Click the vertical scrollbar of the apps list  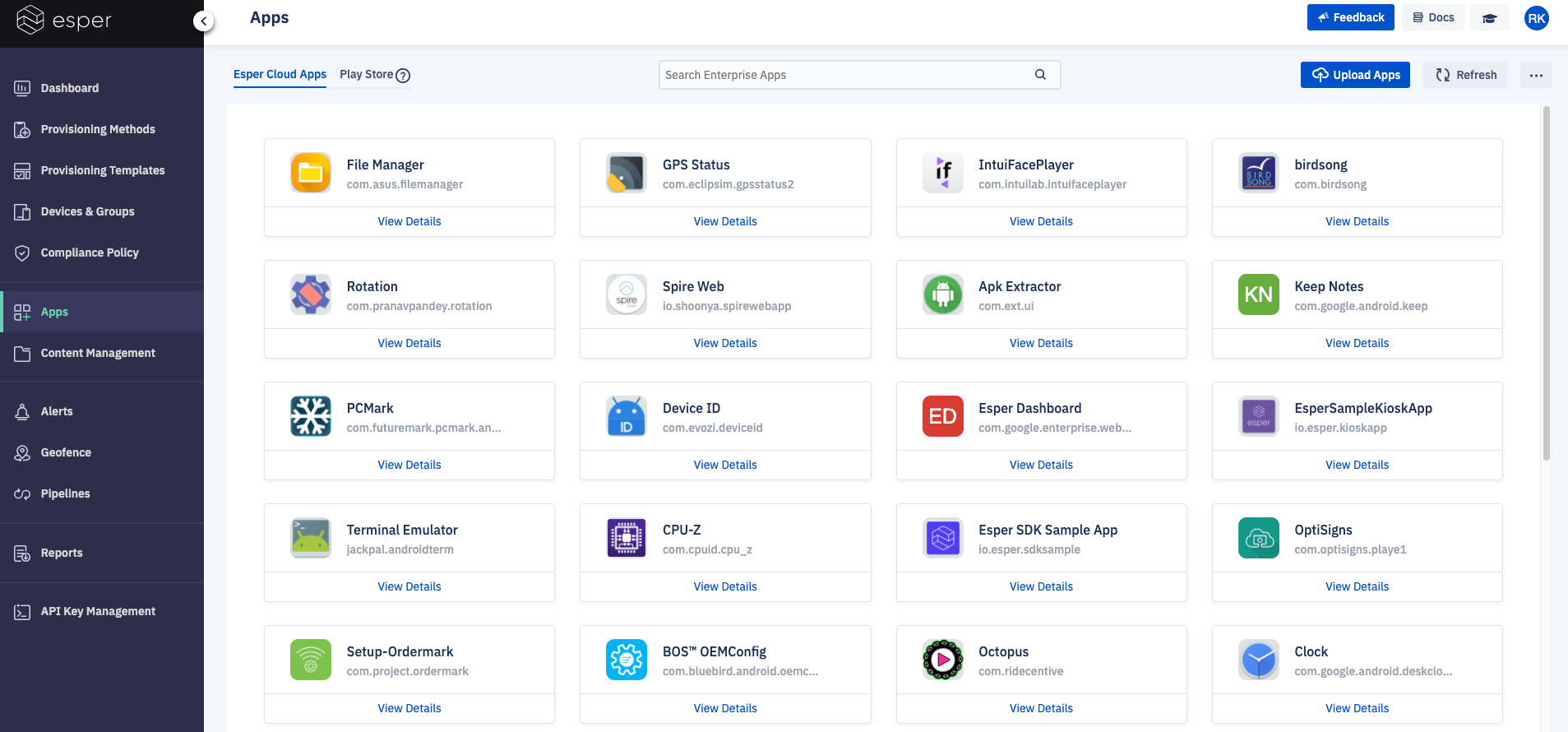tap(1546, 283)
